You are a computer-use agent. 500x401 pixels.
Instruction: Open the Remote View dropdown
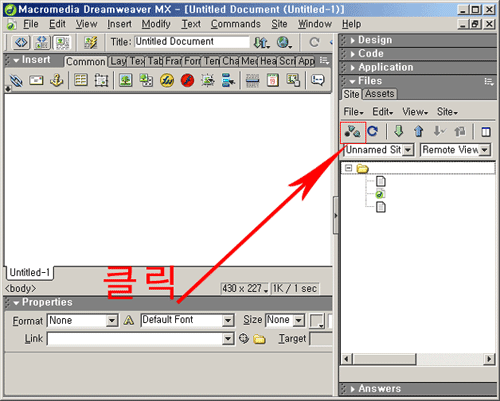coord(455,150)
